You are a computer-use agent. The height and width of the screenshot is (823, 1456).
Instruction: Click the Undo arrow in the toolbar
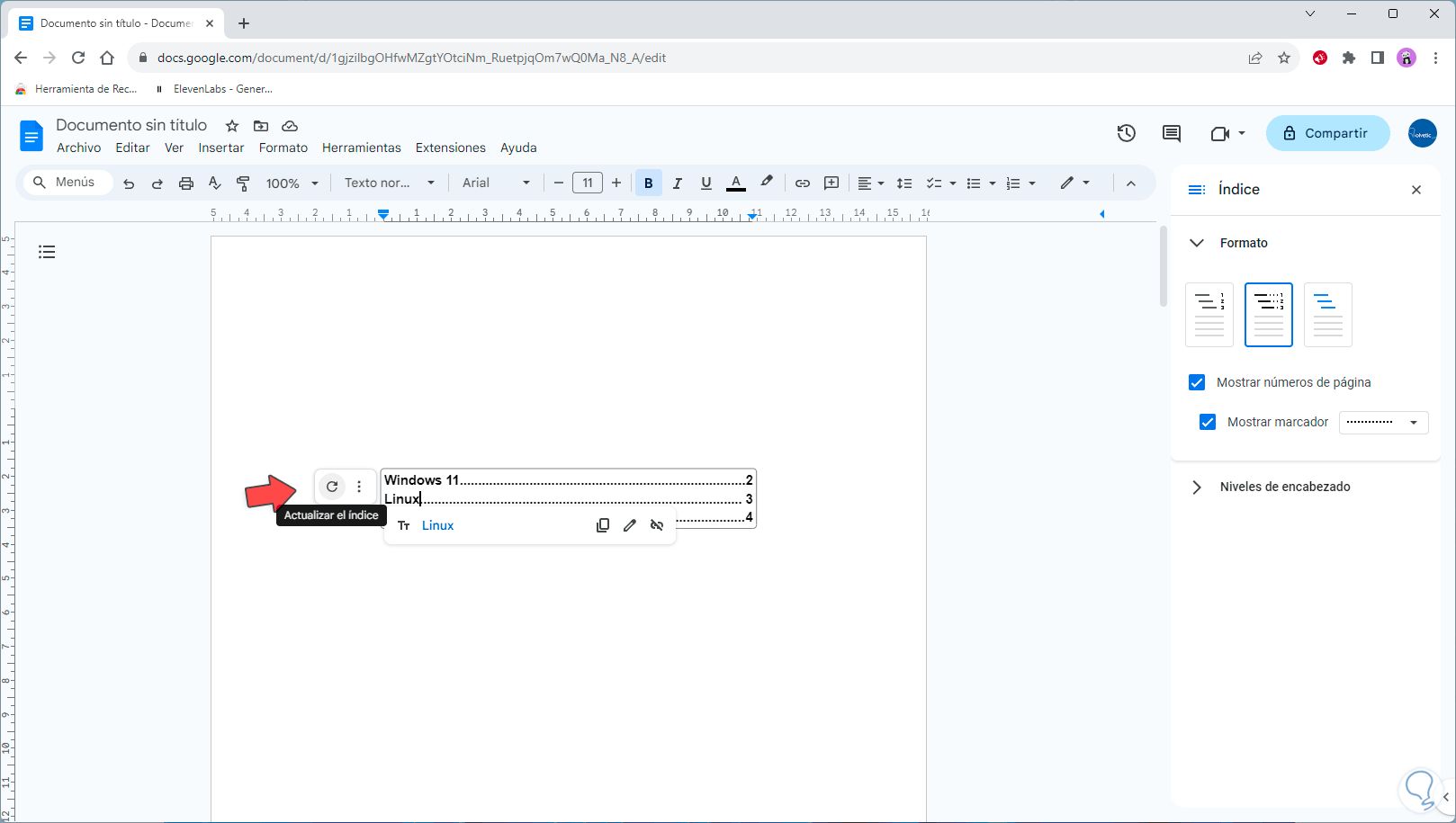pyautogui.click(x=129, y=183)
